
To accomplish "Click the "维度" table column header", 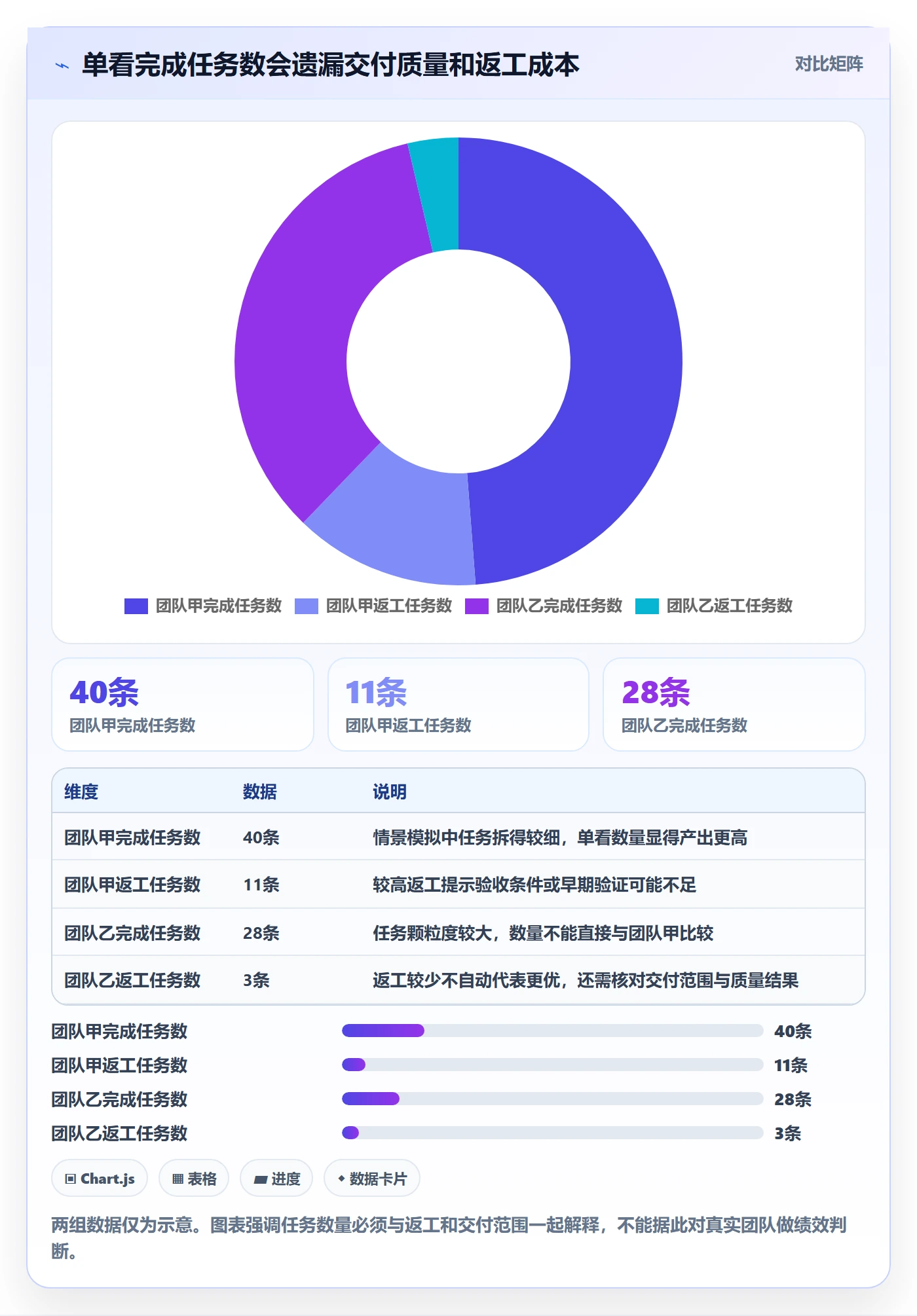I will pyautogui.click(x=81, y=792).
